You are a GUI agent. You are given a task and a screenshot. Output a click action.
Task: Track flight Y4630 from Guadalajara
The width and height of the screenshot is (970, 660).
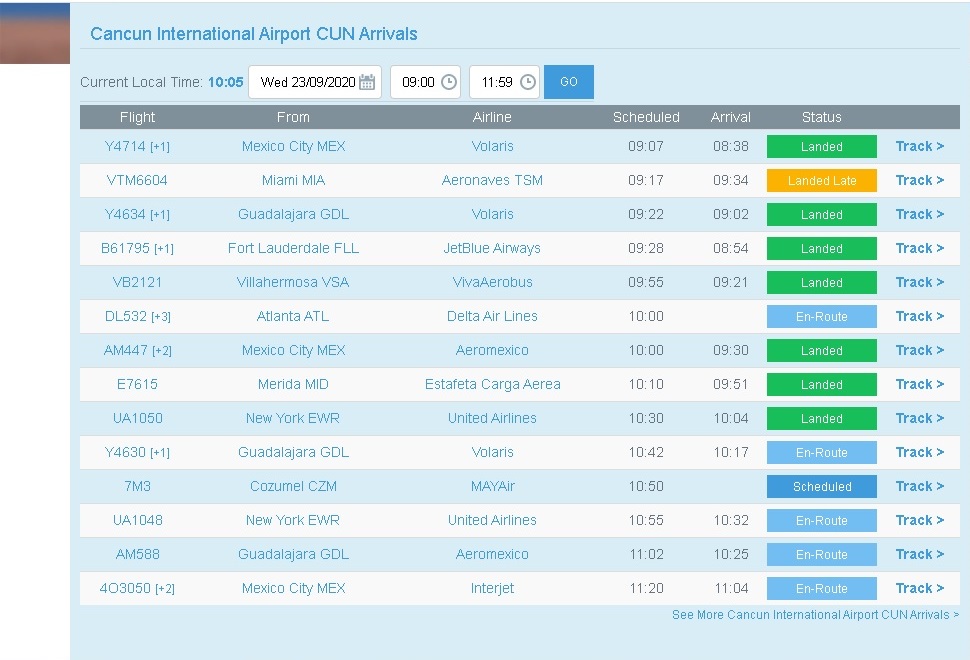point(920,452)
